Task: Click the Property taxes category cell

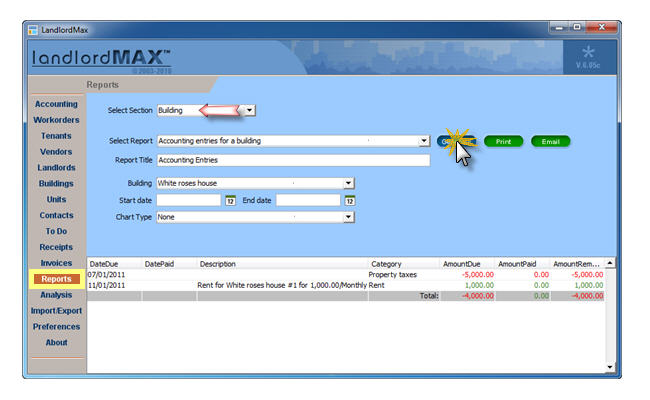Action: tap(393, 275)
